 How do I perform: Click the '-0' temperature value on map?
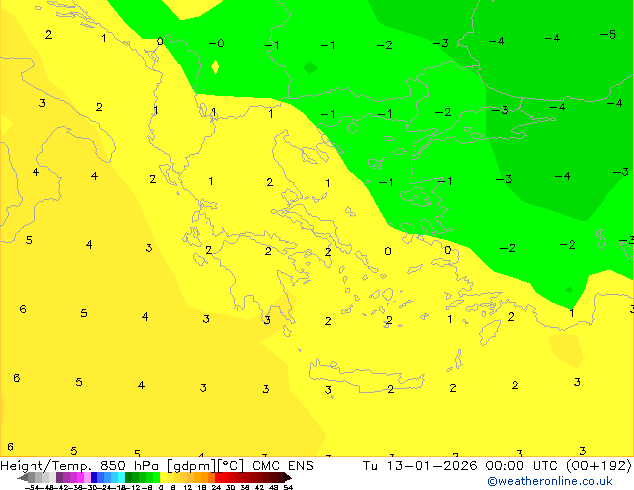tap(216, 43)
